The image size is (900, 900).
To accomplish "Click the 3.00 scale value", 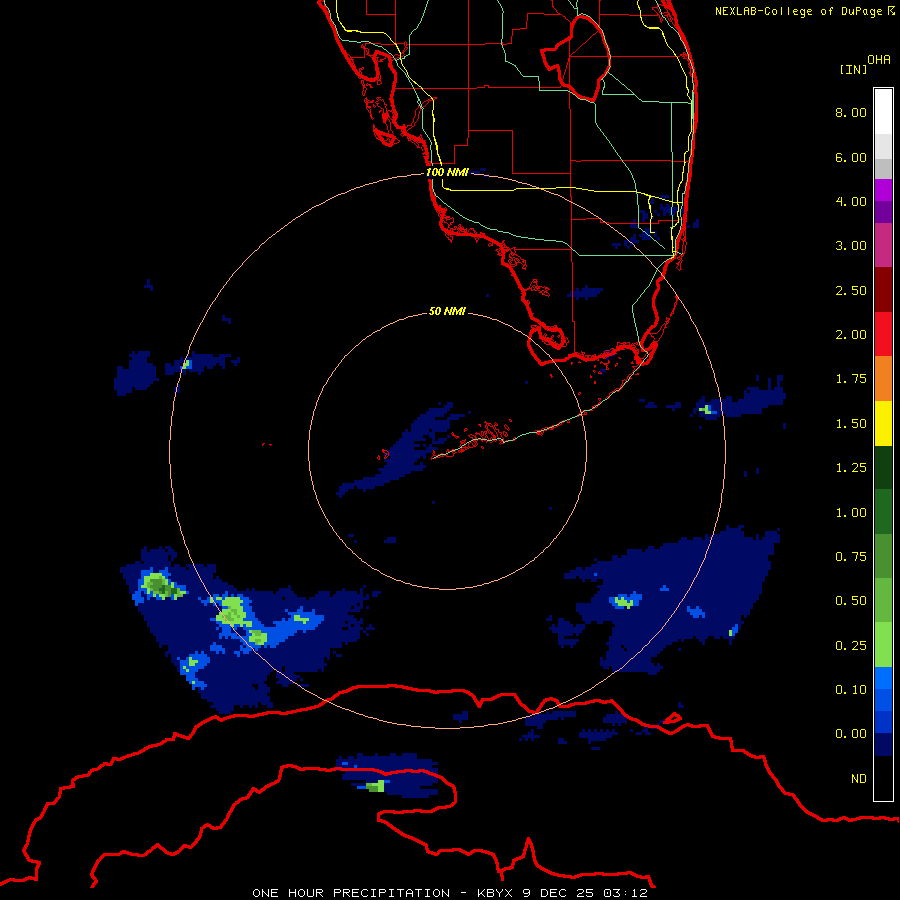I will 851,246.
